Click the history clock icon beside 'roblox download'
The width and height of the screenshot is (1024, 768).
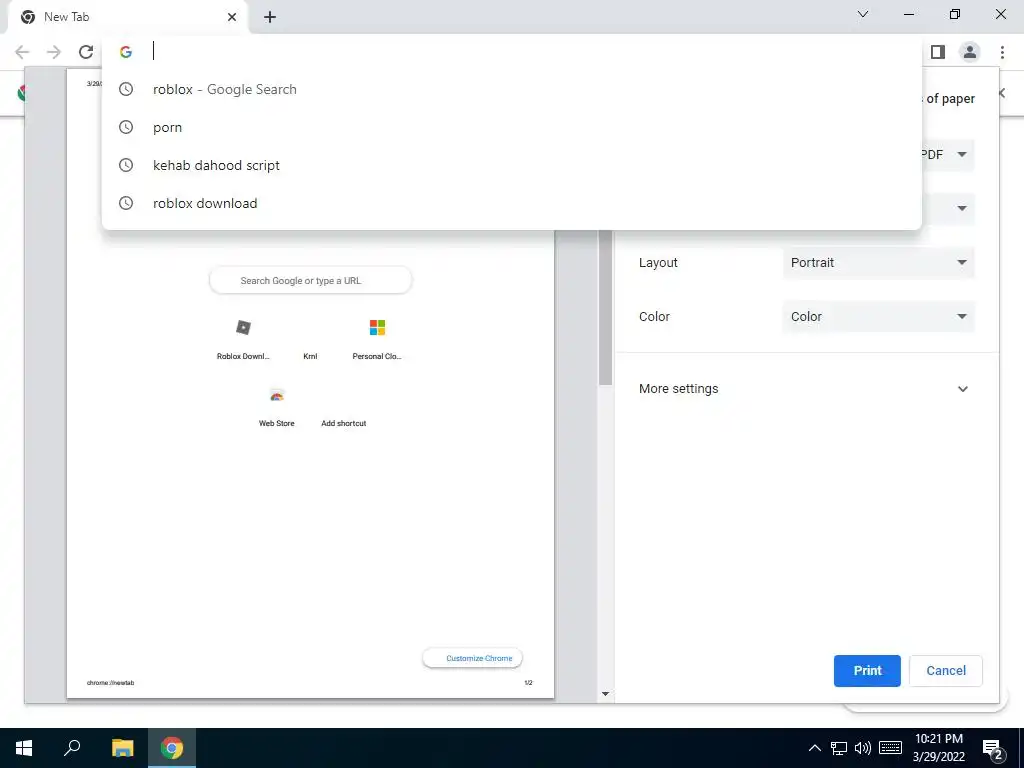click(x=126, y=203)
